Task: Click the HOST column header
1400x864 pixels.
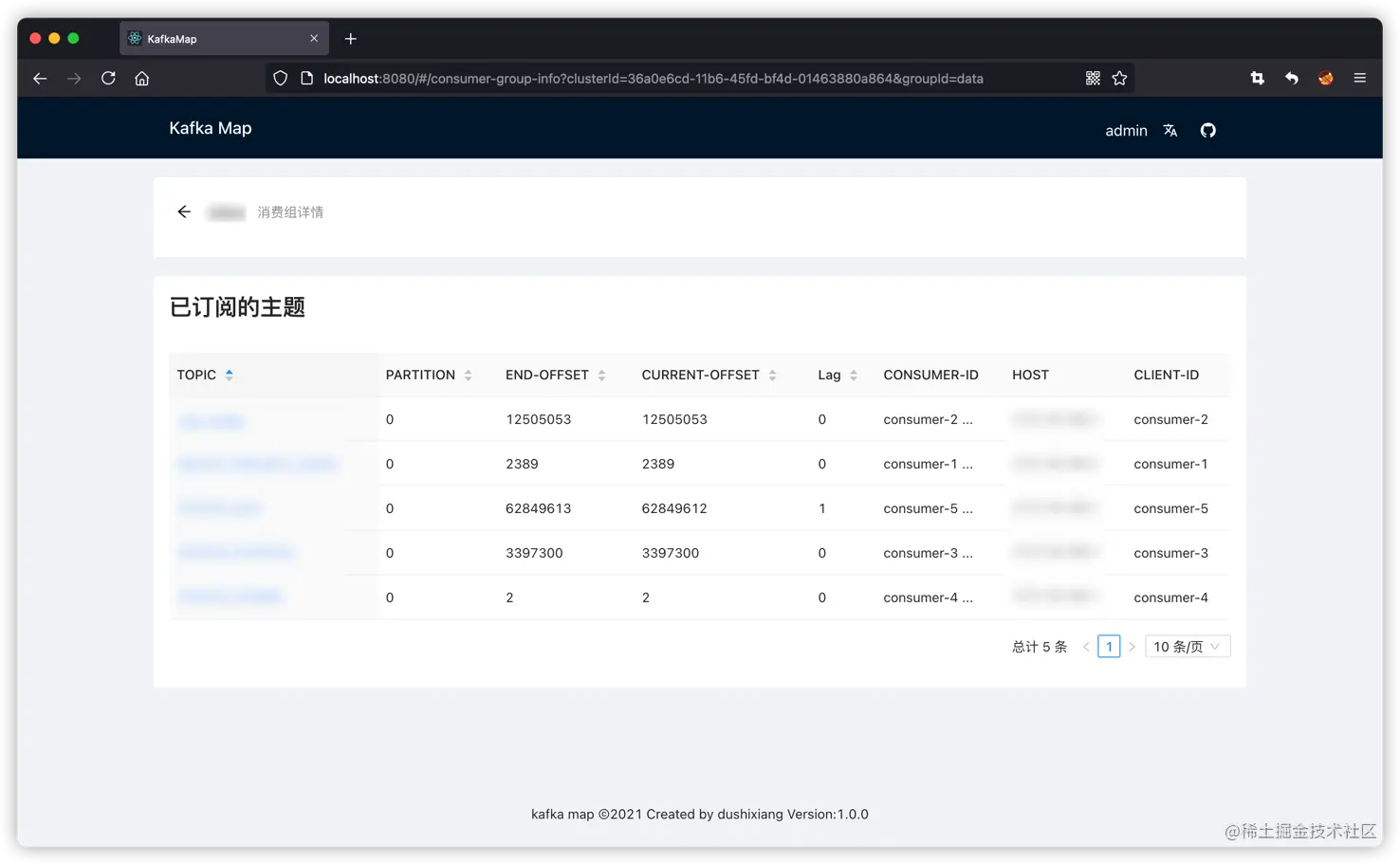Action: [1030, 375]
